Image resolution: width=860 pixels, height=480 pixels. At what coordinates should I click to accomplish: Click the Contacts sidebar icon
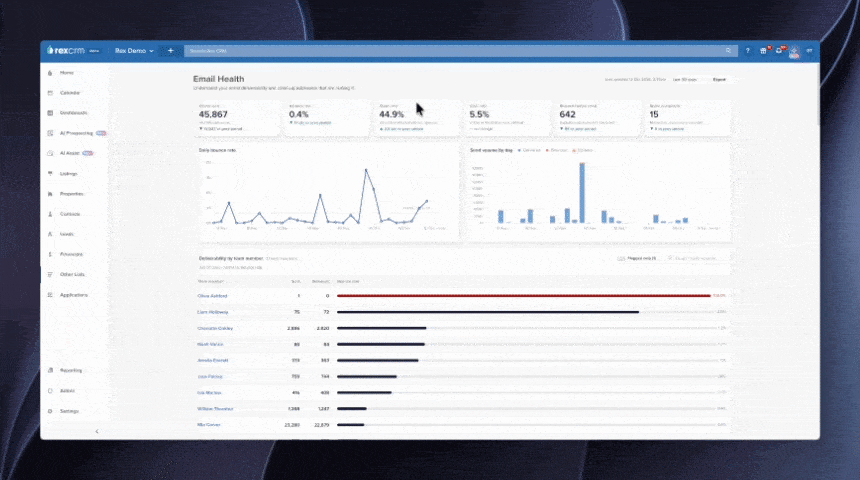click(x=50, y=214)
